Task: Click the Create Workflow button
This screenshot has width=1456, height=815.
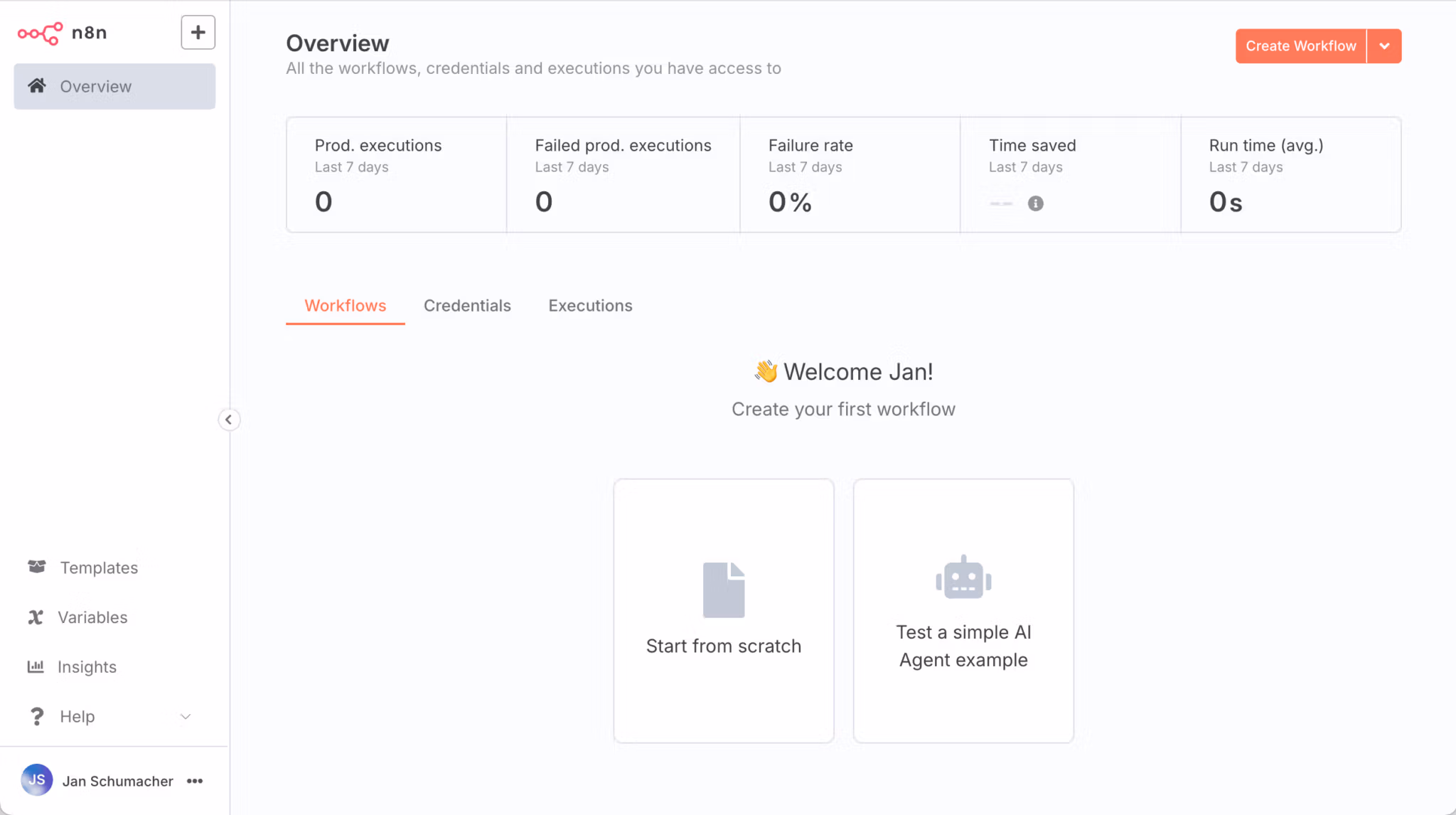Action: [1300, 46]
